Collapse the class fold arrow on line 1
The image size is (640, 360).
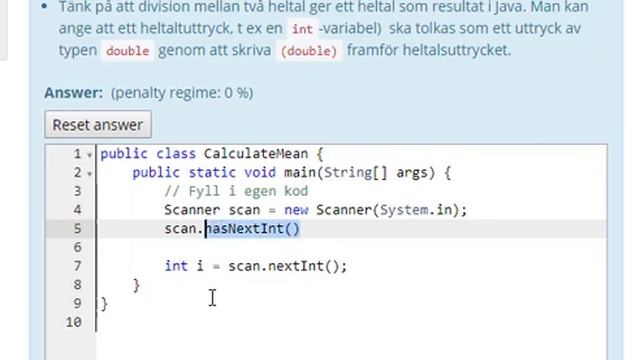(89, 155)
